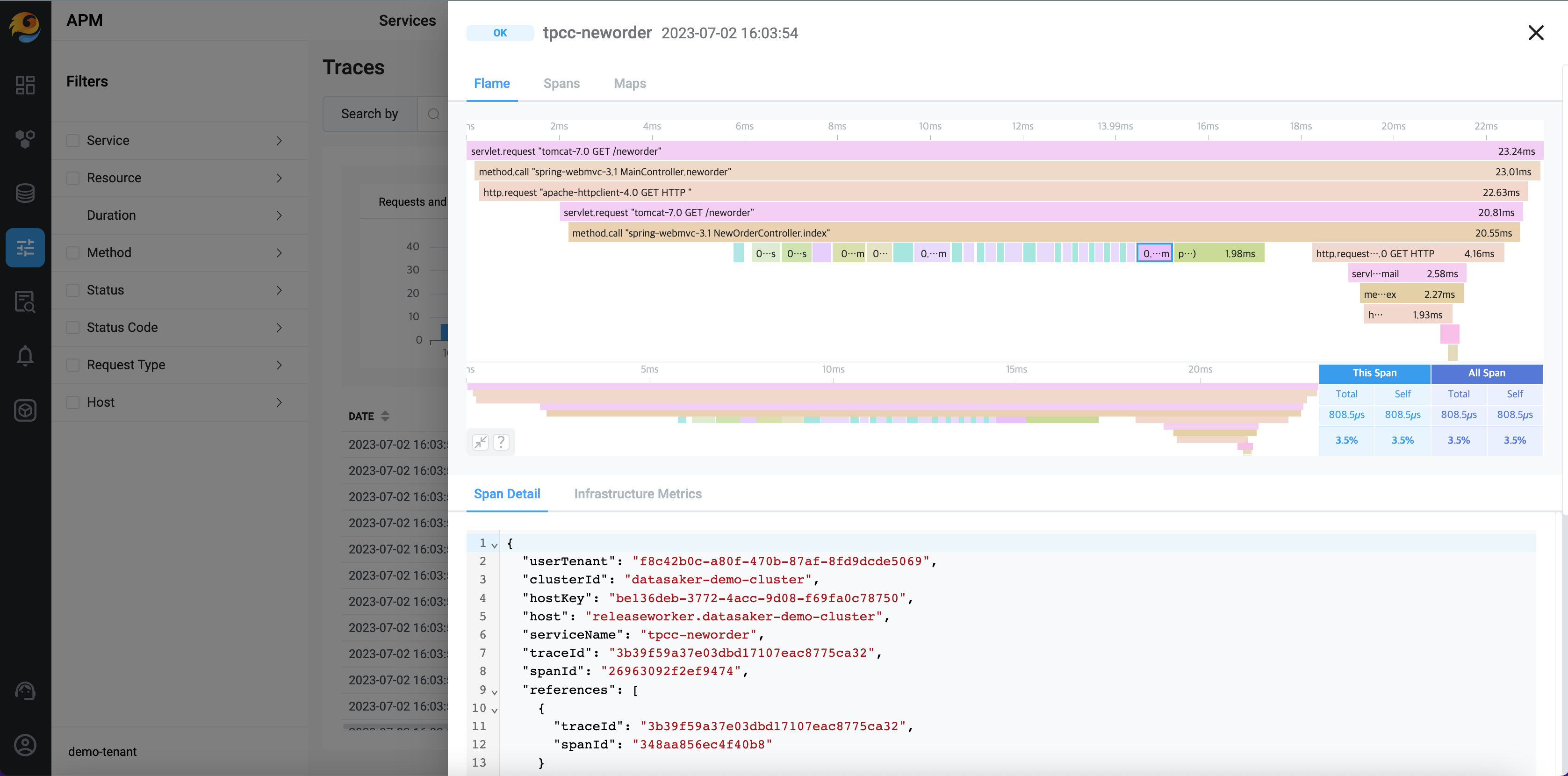Screen dimensions: 1568x776
Task: Click the flame graph help question icon
Action: coord(501,442)
